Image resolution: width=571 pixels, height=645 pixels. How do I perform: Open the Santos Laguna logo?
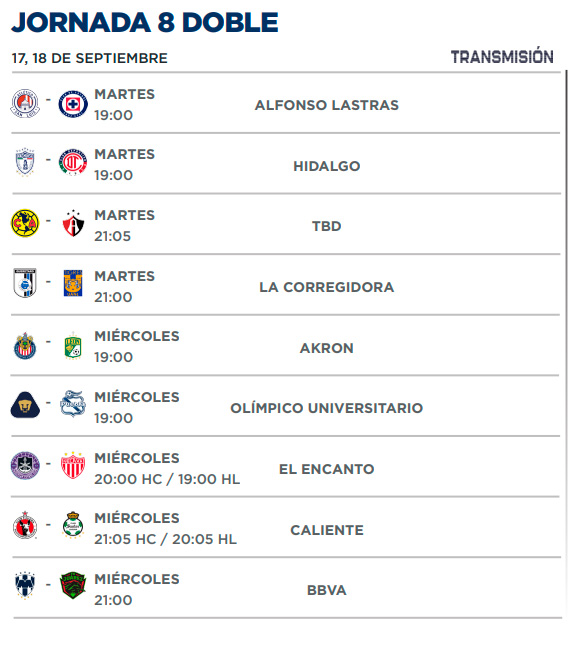click(x=73, y=525)
